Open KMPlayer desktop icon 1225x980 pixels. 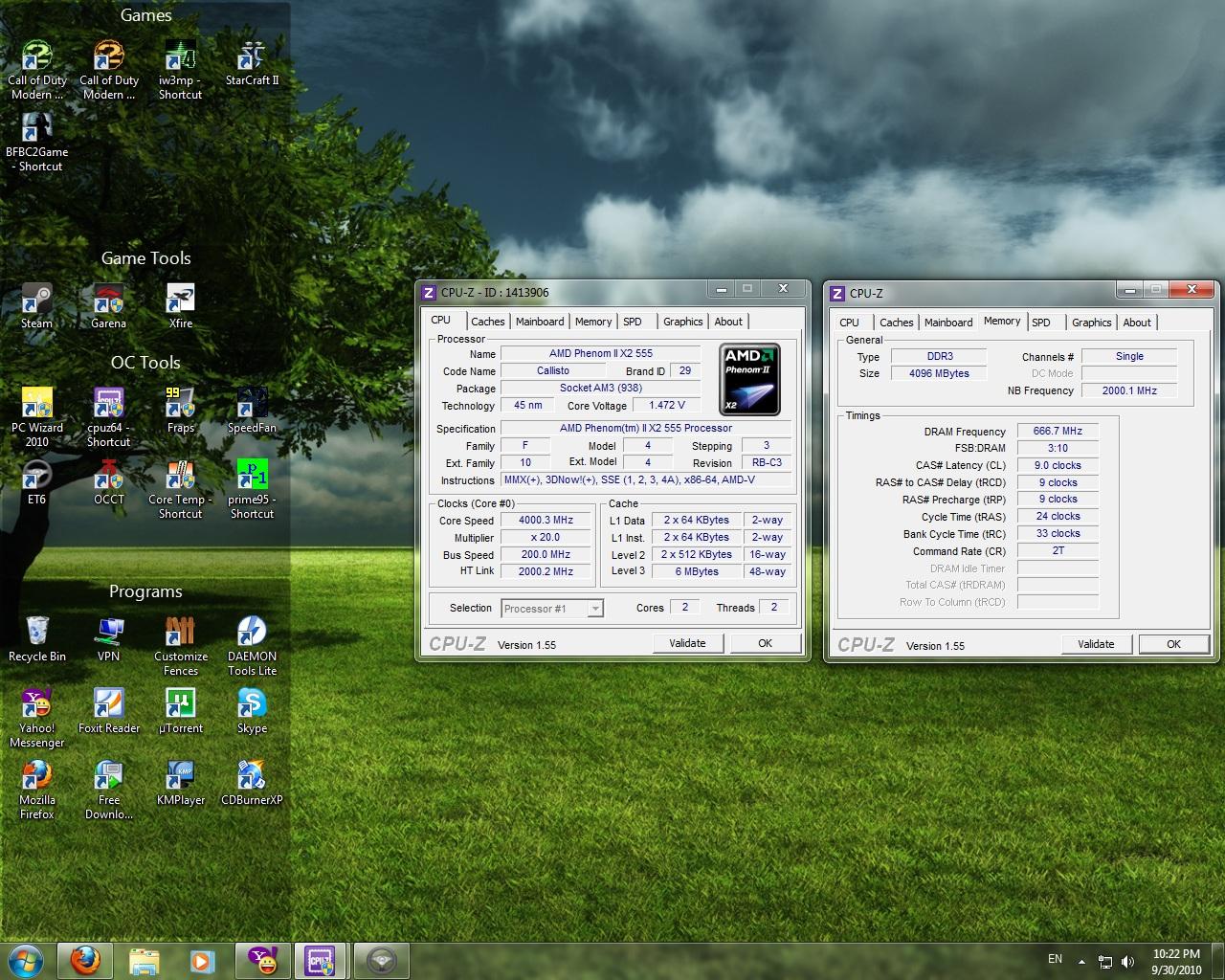(180, 783)
